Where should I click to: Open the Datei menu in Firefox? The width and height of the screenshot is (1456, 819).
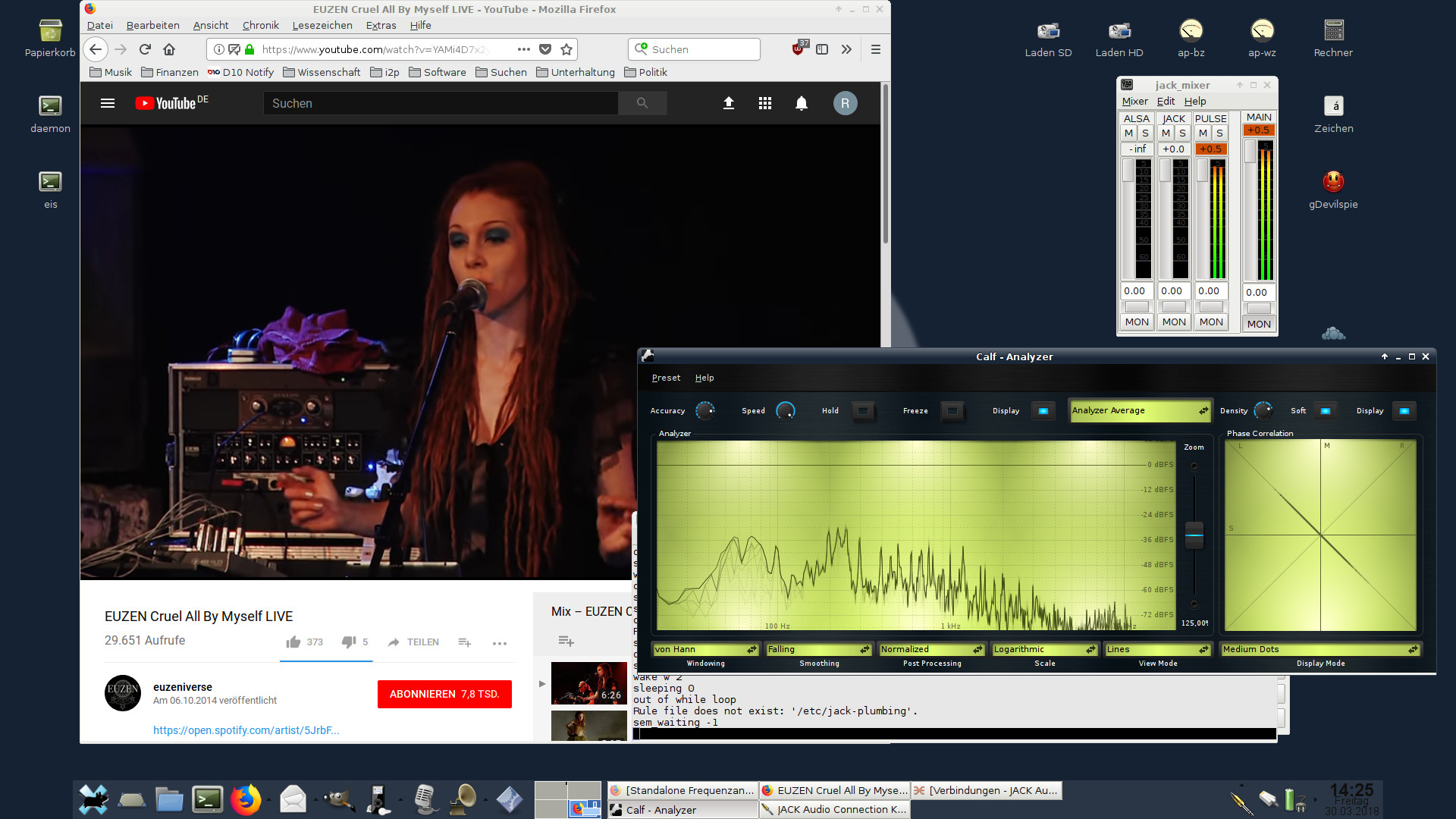click(99, 25)
